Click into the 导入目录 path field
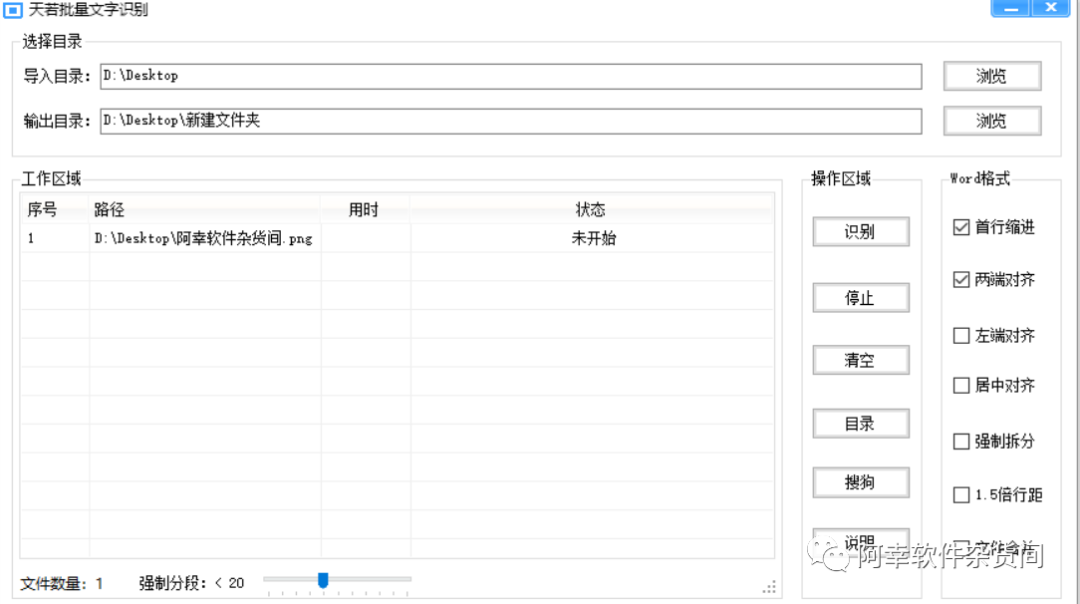This screenshot has width=1080, height=604. point(510,76)
